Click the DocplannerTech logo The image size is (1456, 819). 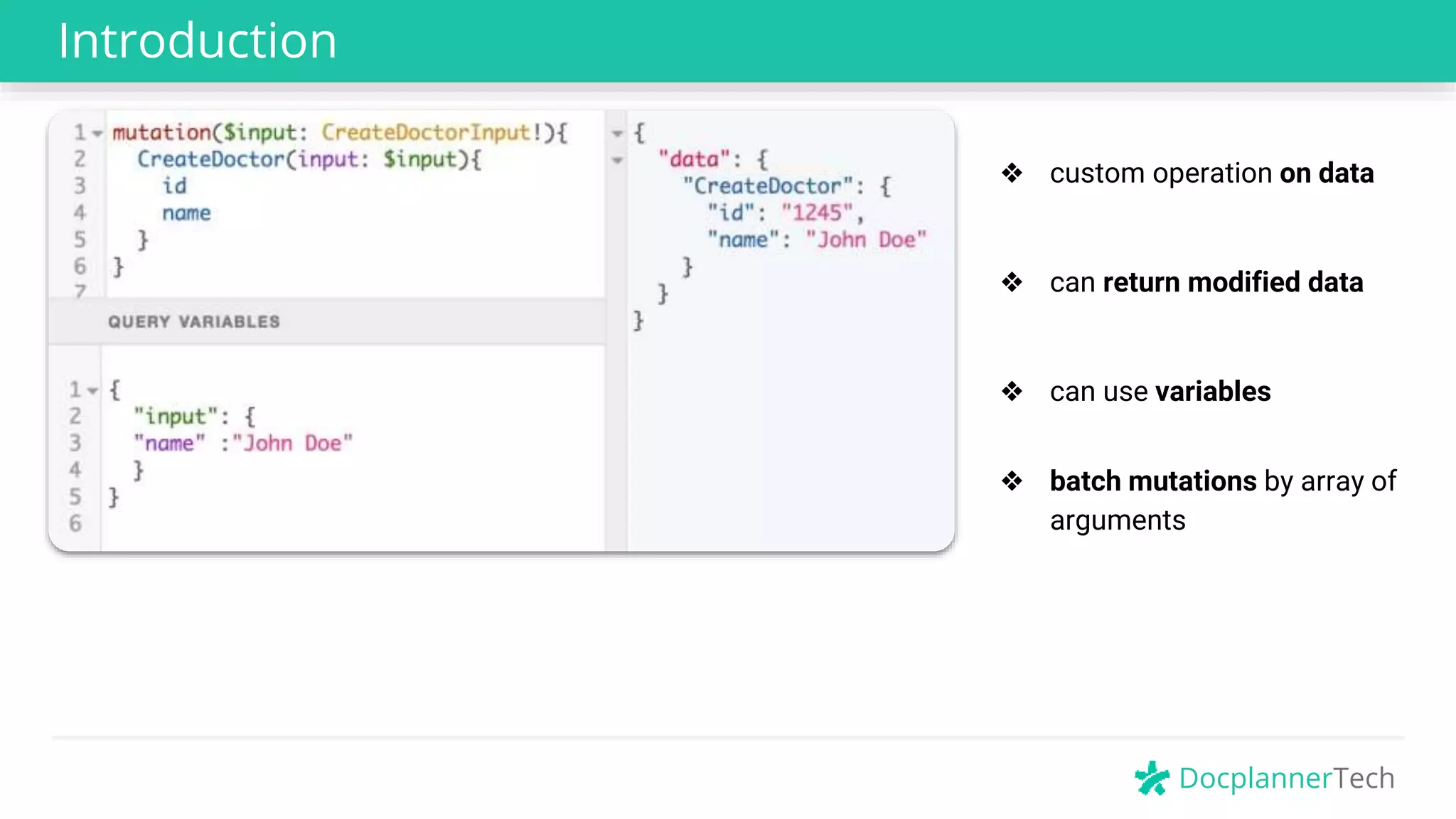point(1265,778)
